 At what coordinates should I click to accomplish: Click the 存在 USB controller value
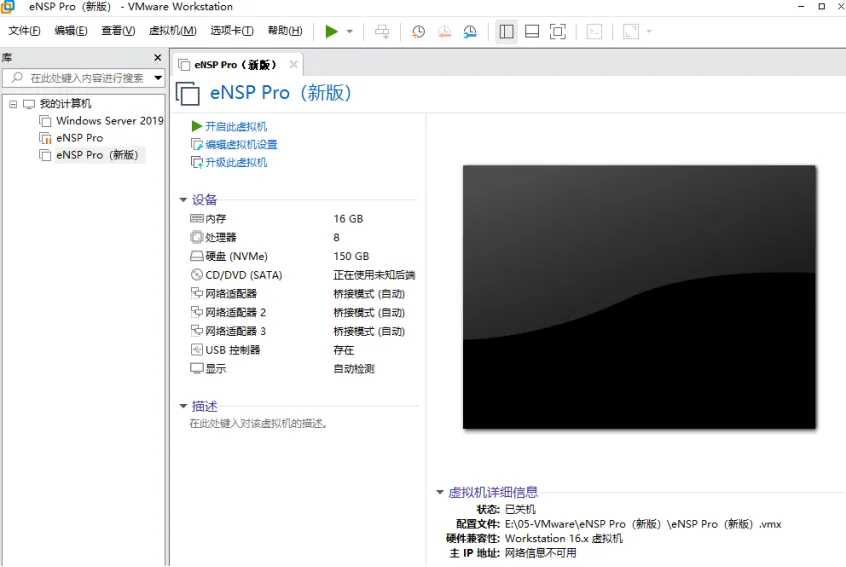(344, 350)
